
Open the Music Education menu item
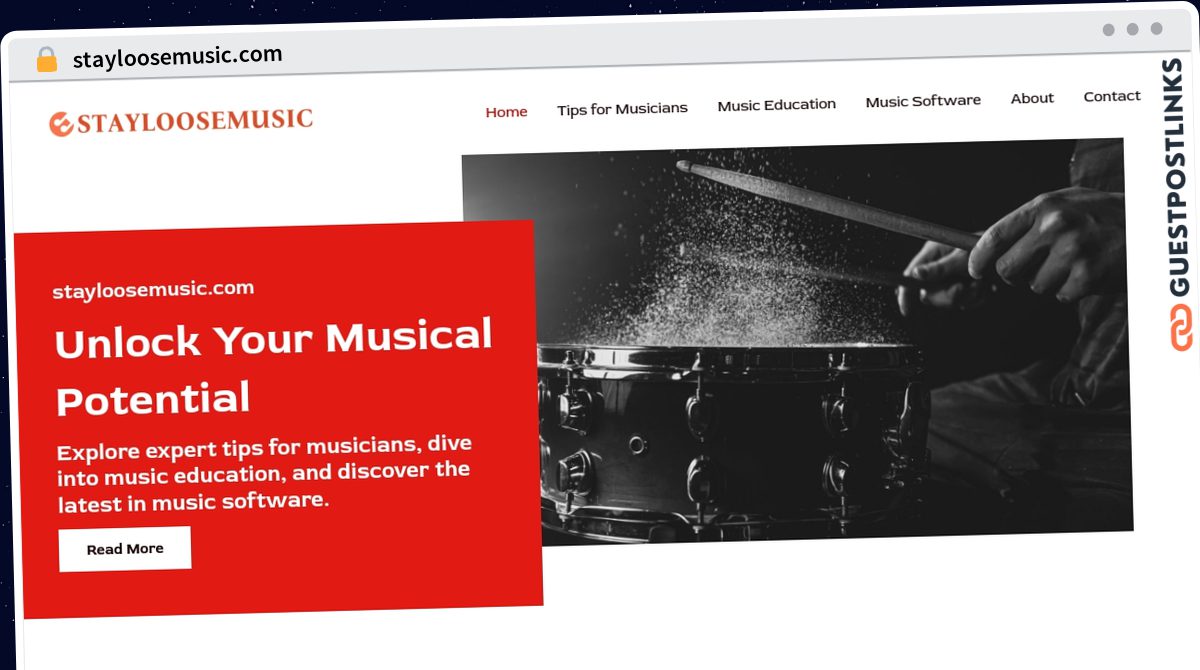coord(776,105)
